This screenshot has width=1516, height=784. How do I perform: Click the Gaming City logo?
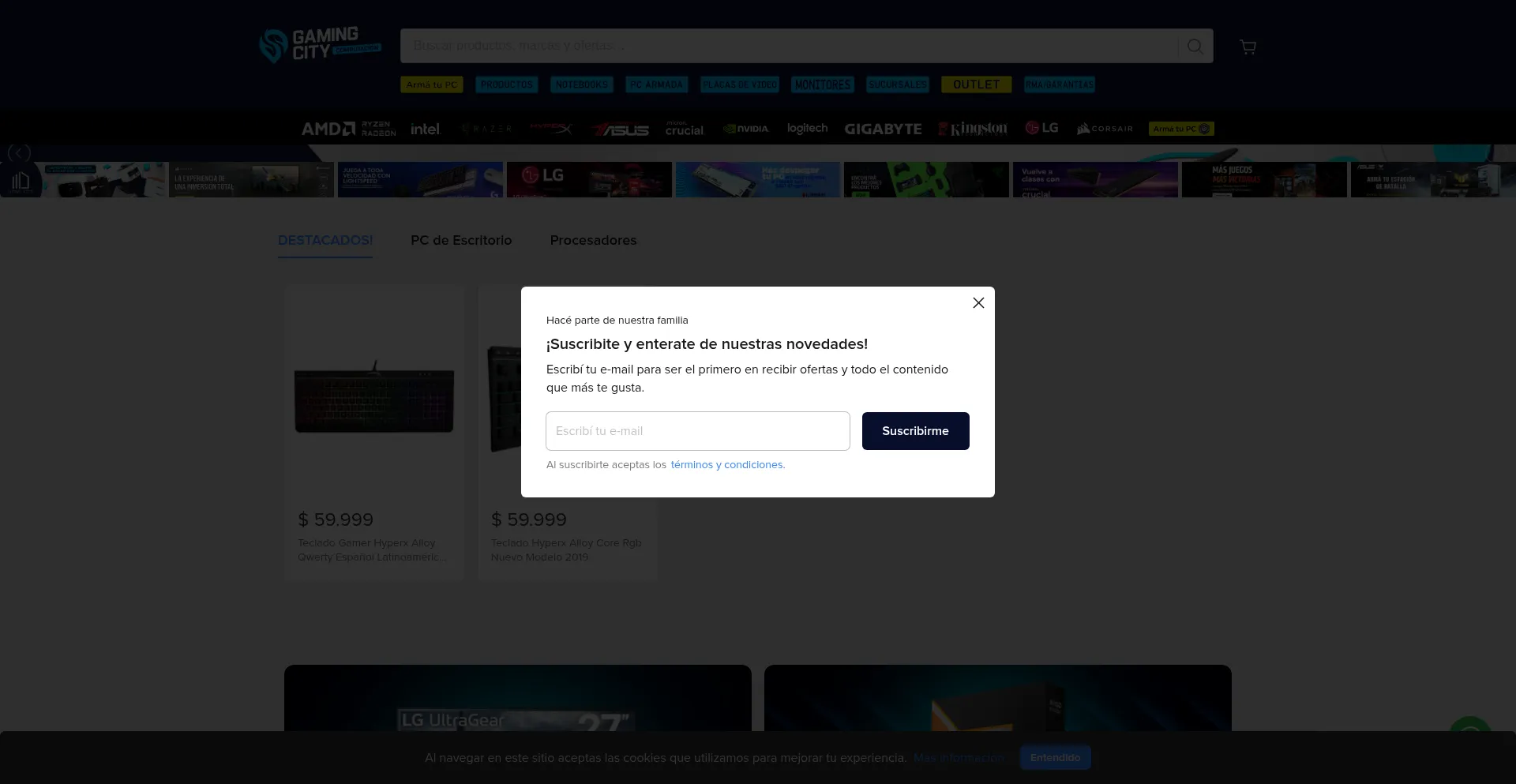(x=321, y=45)
